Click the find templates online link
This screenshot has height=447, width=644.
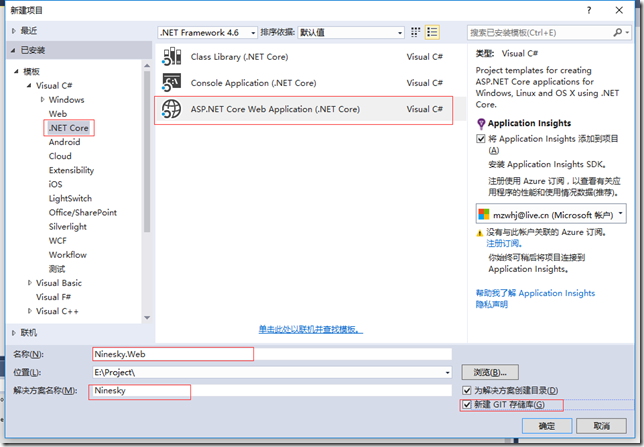coord(311,329)
